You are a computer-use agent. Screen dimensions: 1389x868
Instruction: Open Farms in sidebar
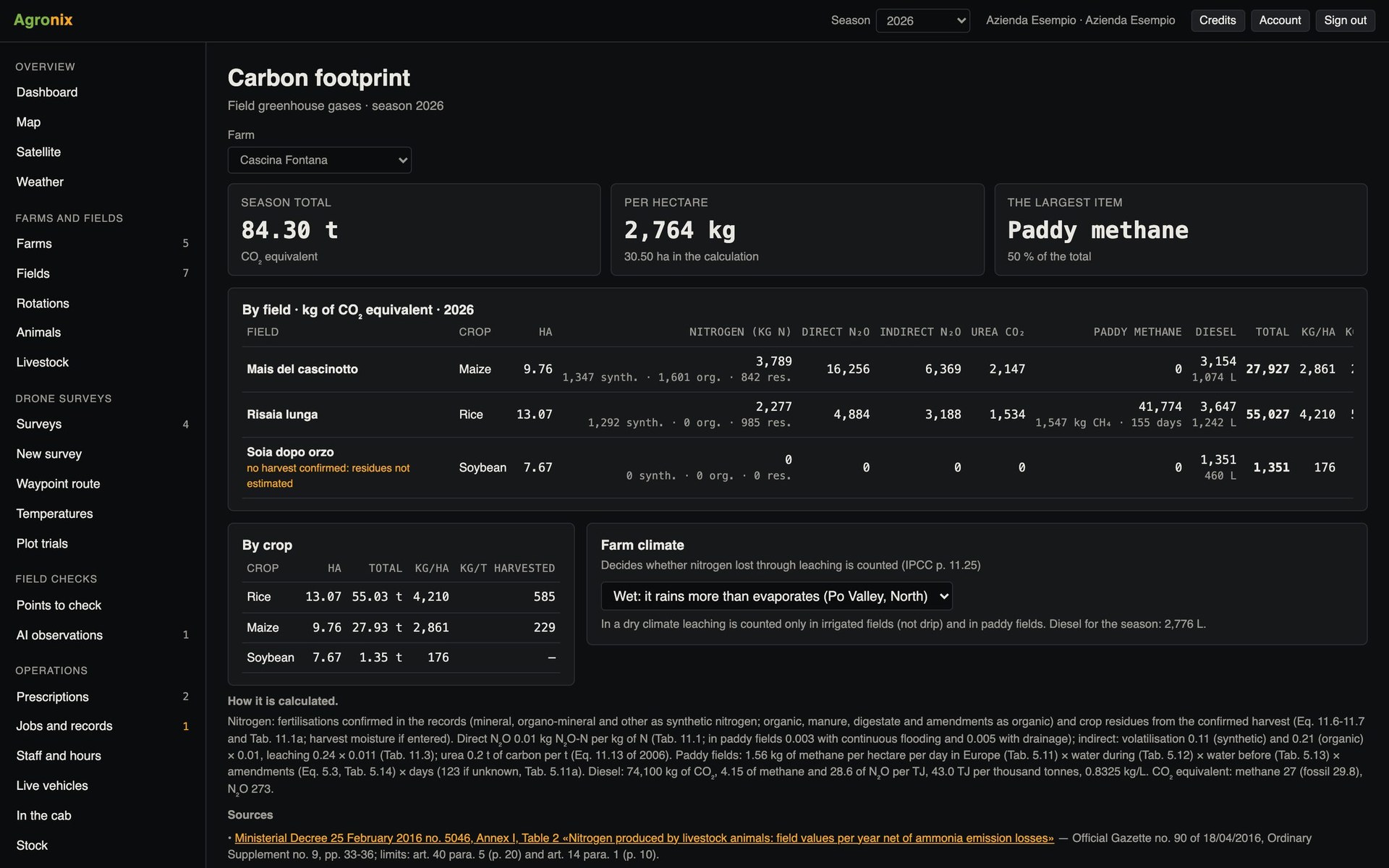click(x=103, y=244)
